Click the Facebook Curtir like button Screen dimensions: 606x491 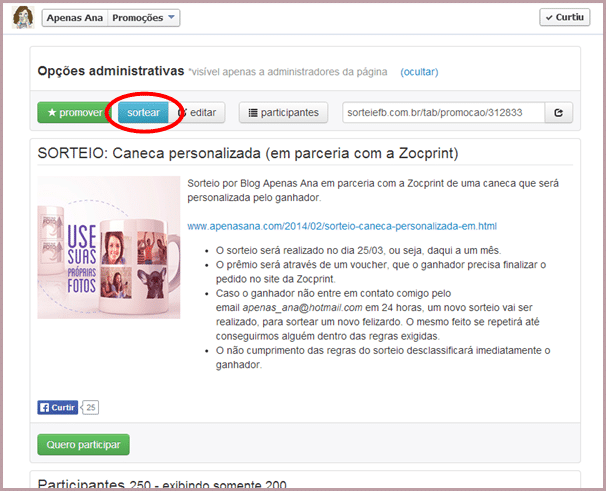pos(57,407)
